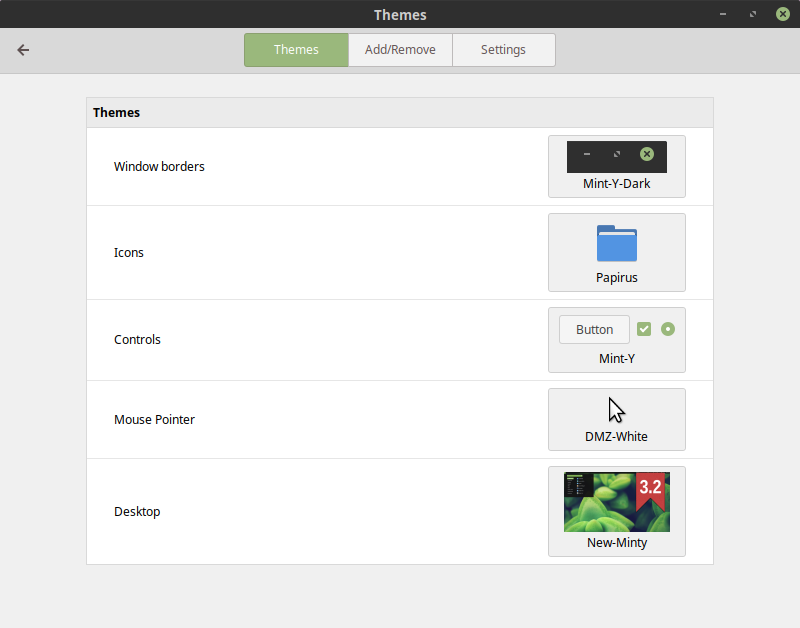Open the Settings tab
This screenshot has height=628, width=800.
pyautogui.click(x=503, y=49)
